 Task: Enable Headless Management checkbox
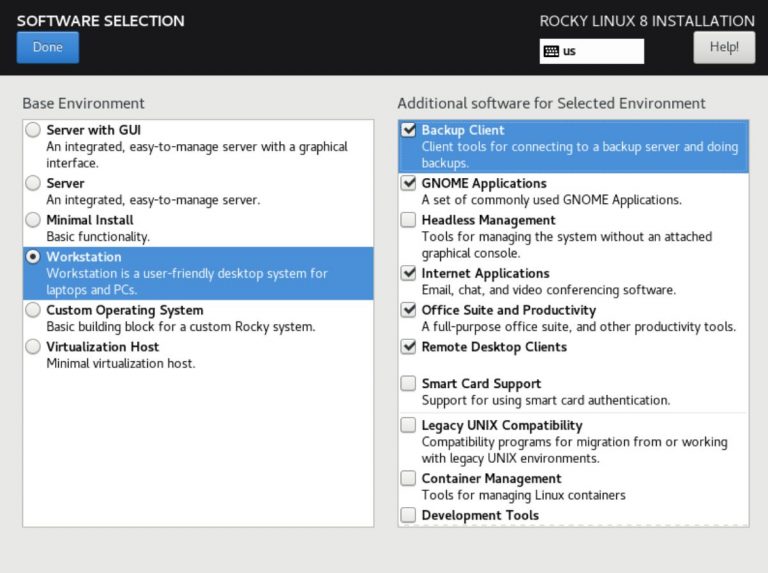408,220
